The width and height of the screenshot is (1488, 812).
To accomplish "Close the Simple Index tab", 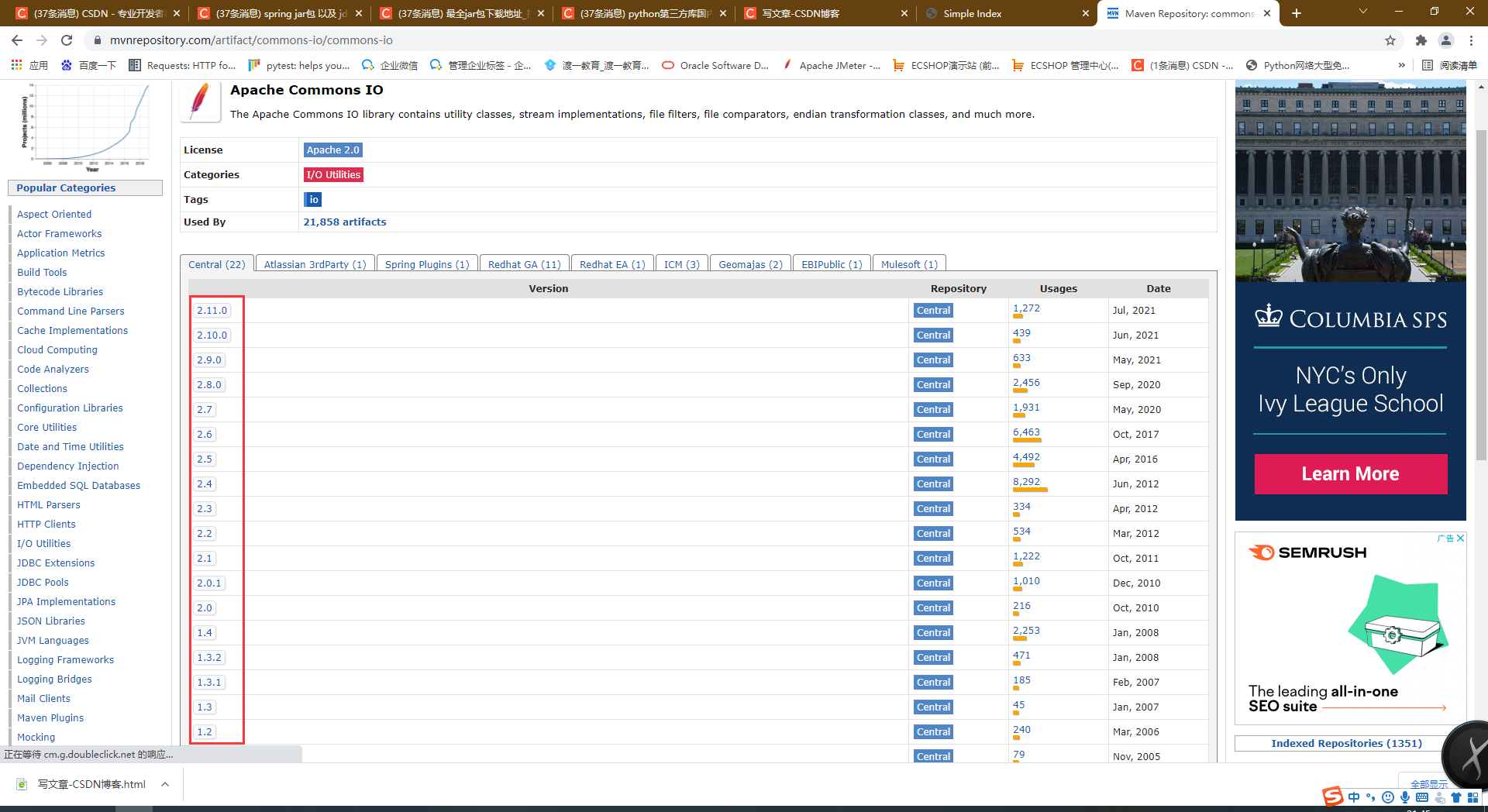I will point(1085,13).
